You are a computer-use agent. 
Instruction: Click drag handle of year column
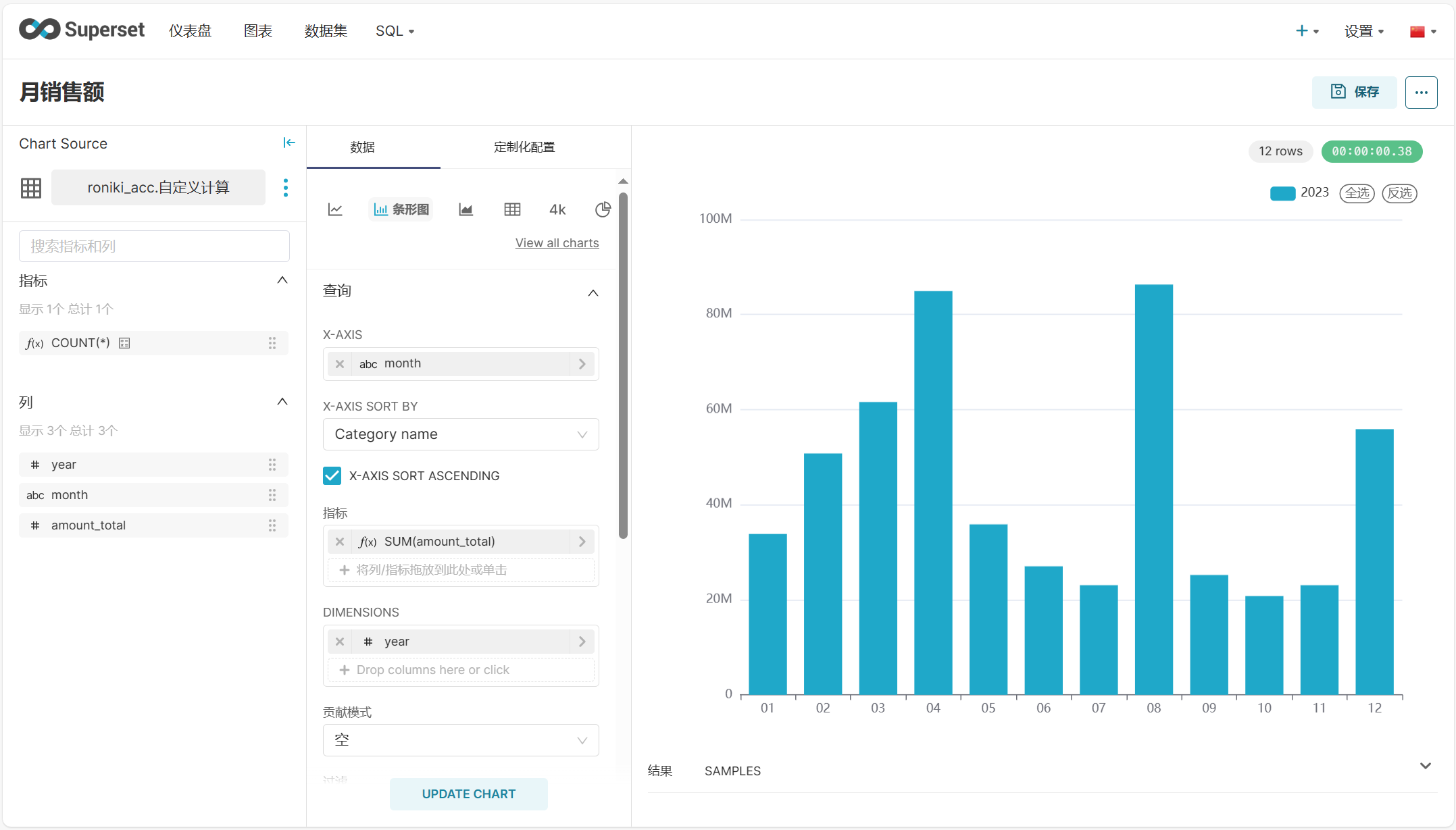pyautogui.click(x=272, y=465)
